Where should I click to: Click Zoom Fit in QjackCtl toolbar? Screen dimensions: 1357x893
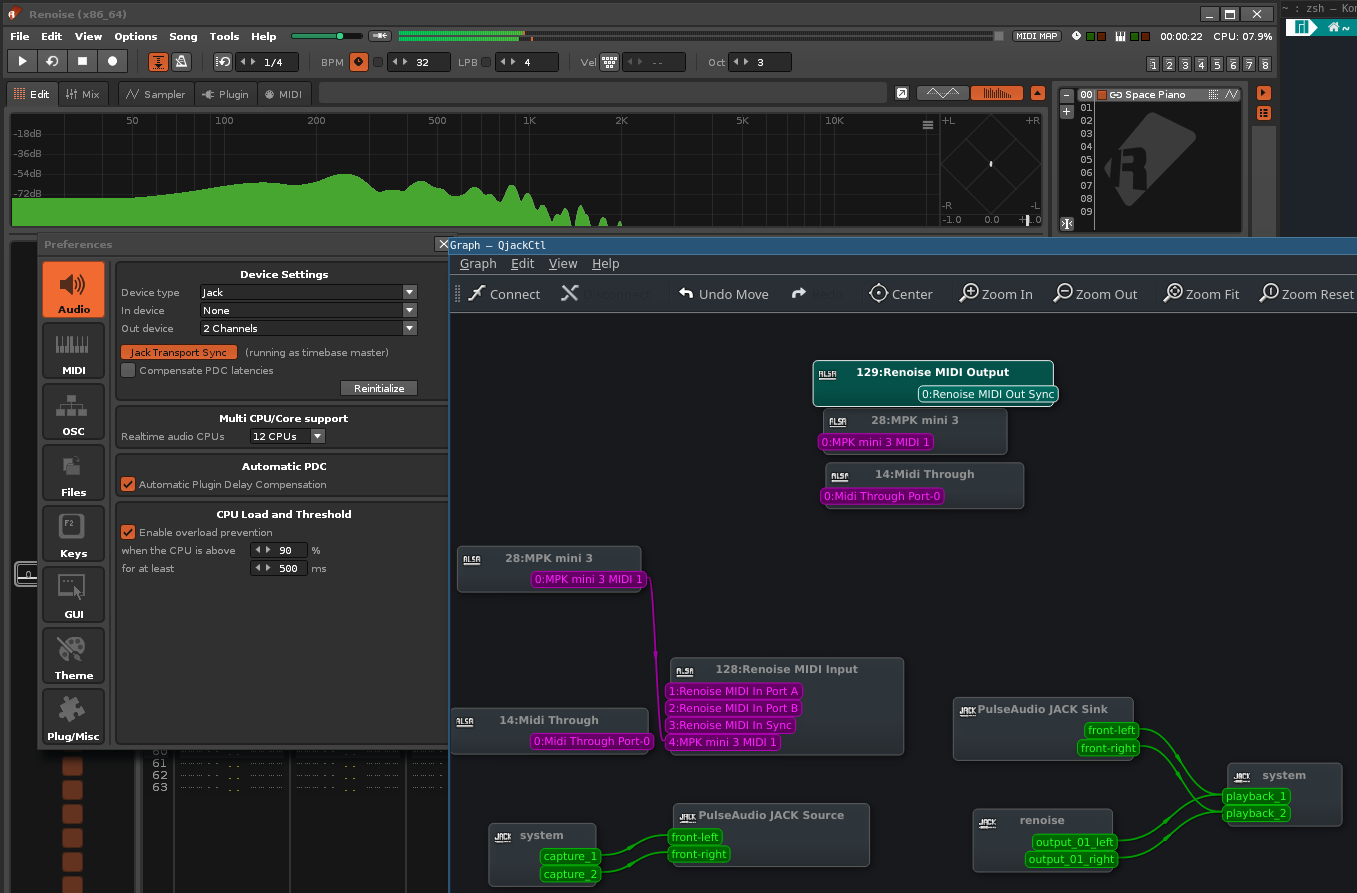(1202, 293)
